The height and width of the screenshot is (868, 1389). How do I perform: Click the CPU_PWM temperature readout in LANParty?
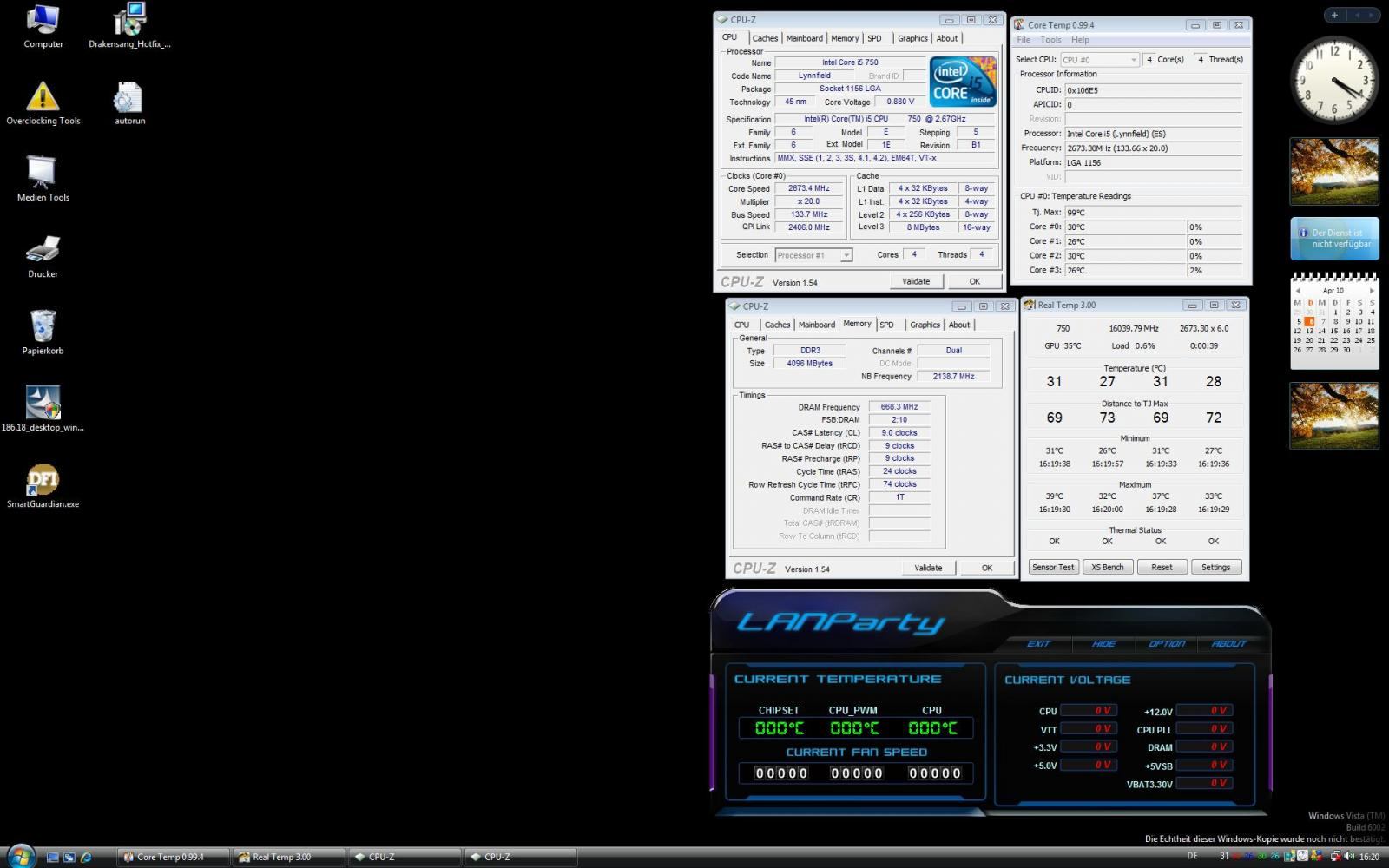coord(854,728)
